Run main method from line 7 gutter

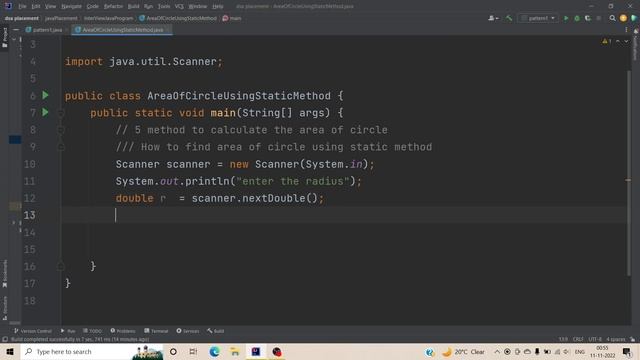45,112
